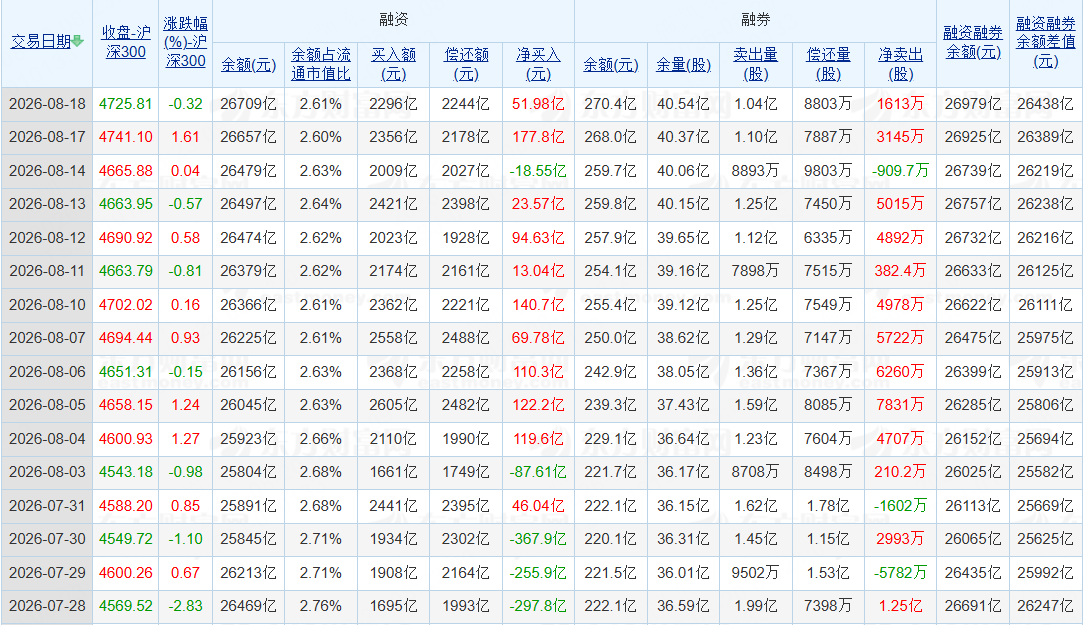Select the 2026-07-29 date cell
The height and width of the screenshot is (625, 1084).
click(x=47, y=573)
